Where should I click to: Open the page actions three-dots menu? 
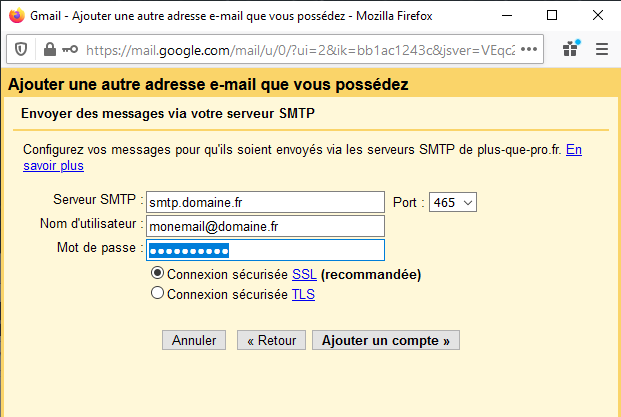click(529, 50)
